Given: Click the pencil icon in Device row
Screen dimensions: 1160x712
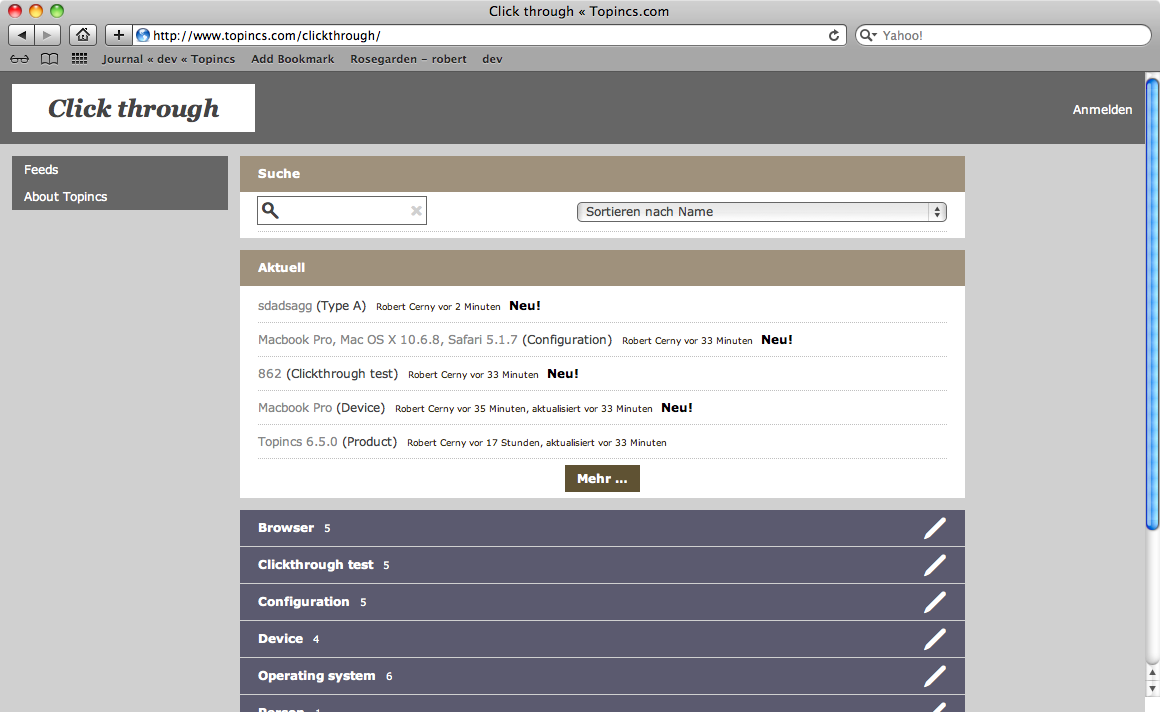Looking at the screenshot, I should pos(934,639).
